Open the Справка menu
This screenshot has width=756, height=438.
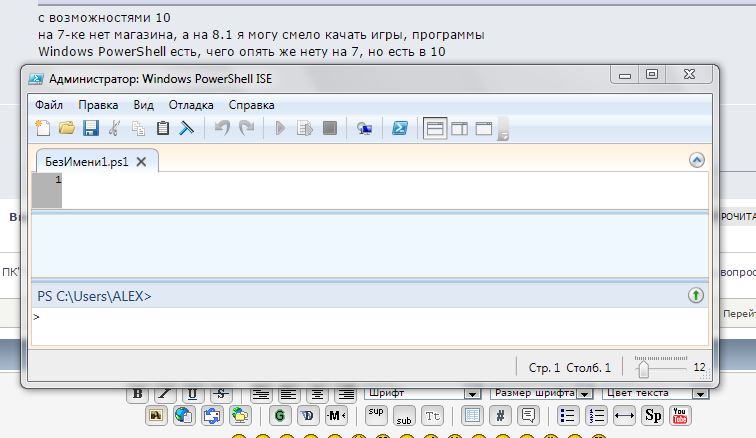[252, 105]
